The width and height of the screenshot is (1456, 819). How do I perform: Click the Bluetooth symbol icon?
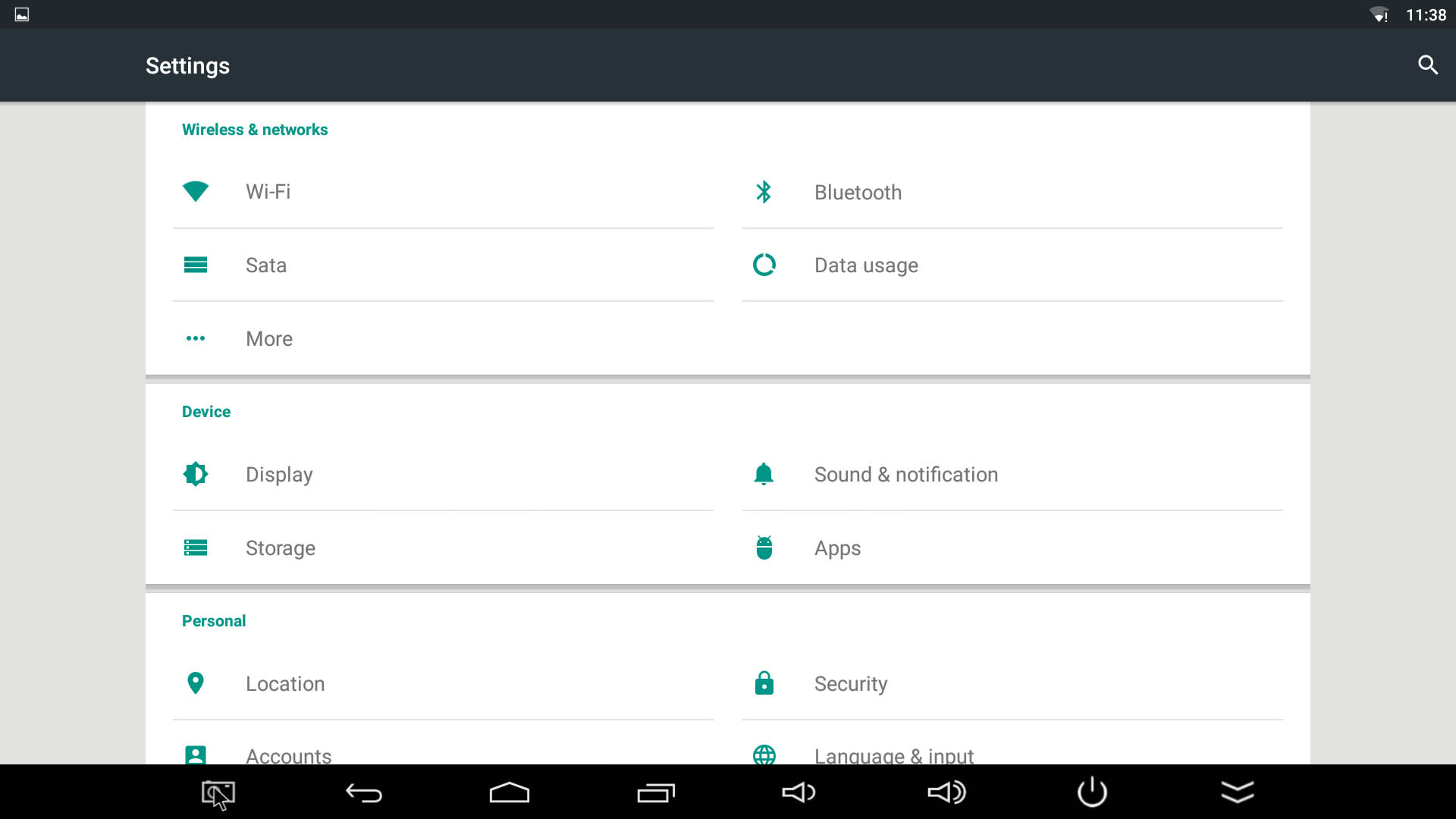tap(764, 192)
